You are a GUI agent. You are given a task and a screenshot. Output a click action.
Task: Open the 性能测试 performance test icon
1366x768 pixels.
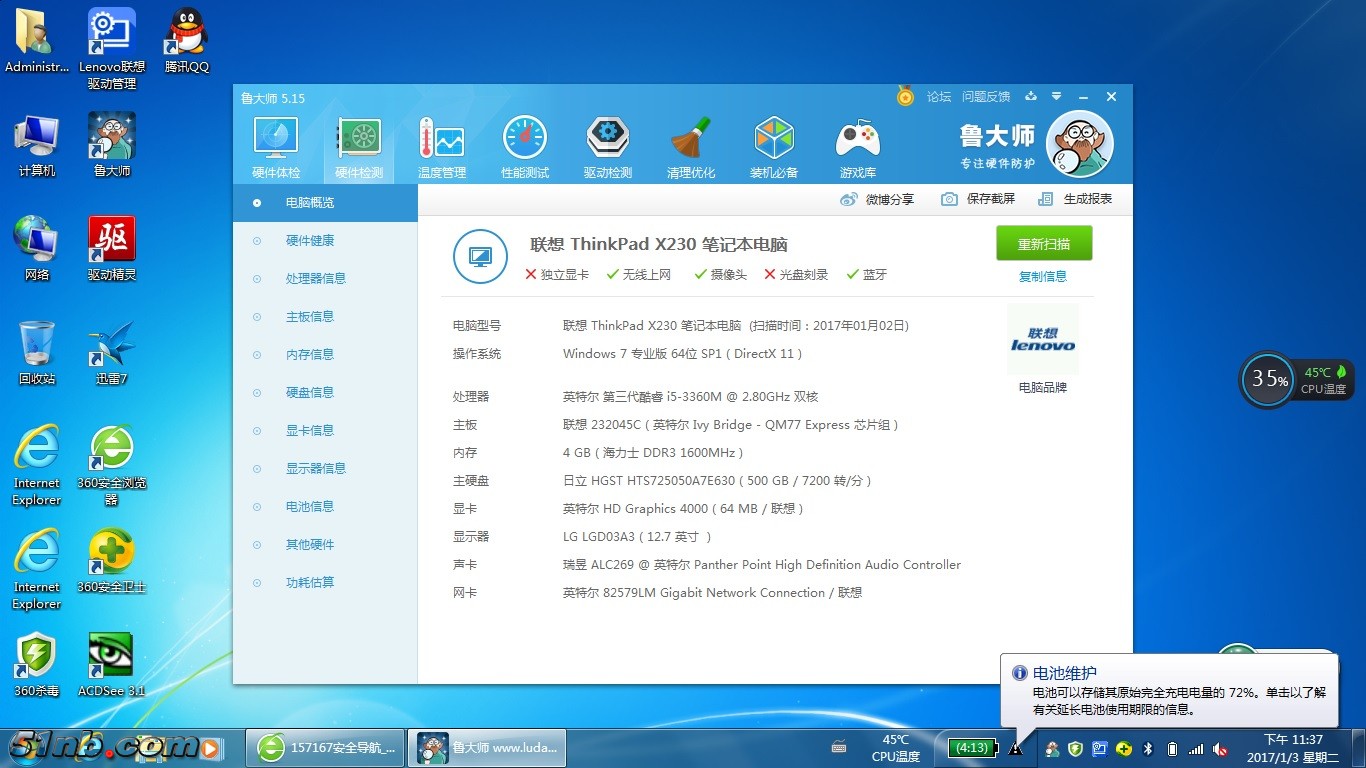(x=524, y=148)
